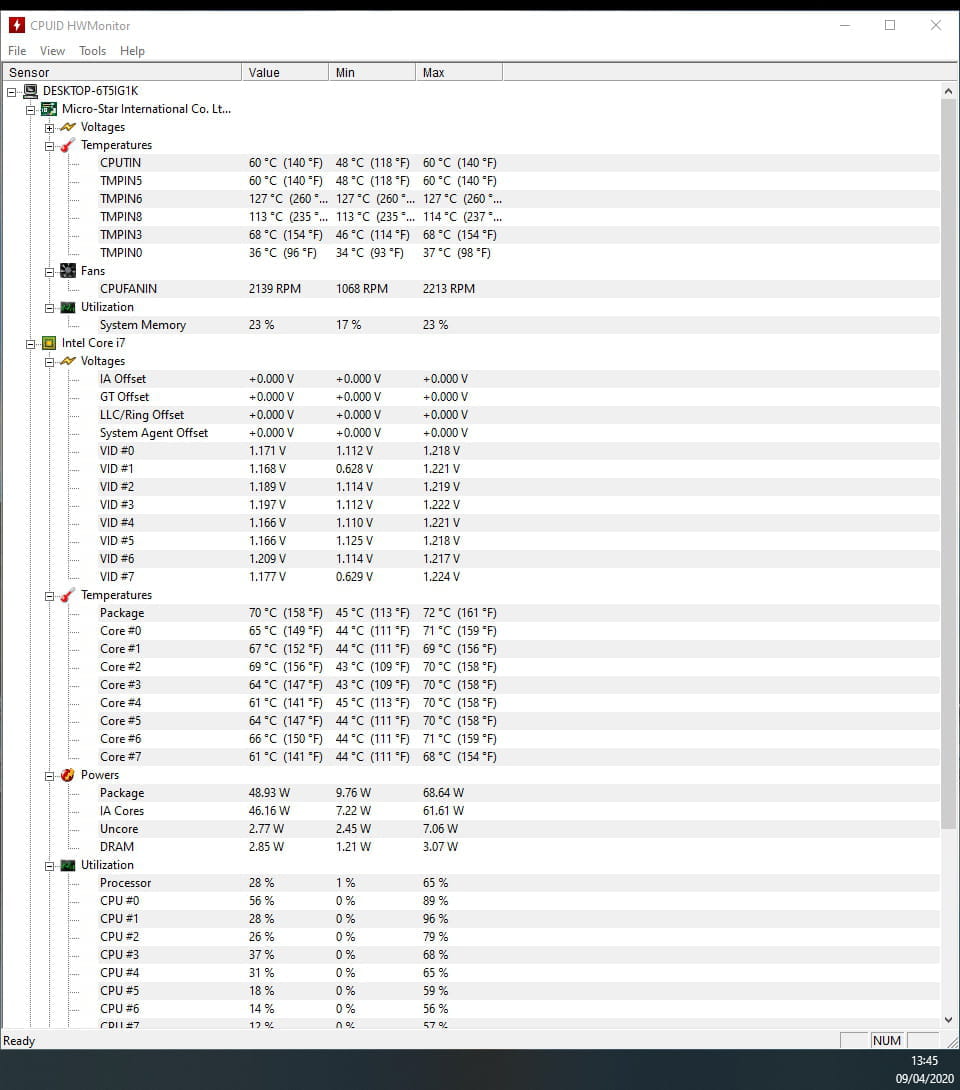The image size is (960, 1090).
Task: Open the File menu
Action: (x=17, y=51)
